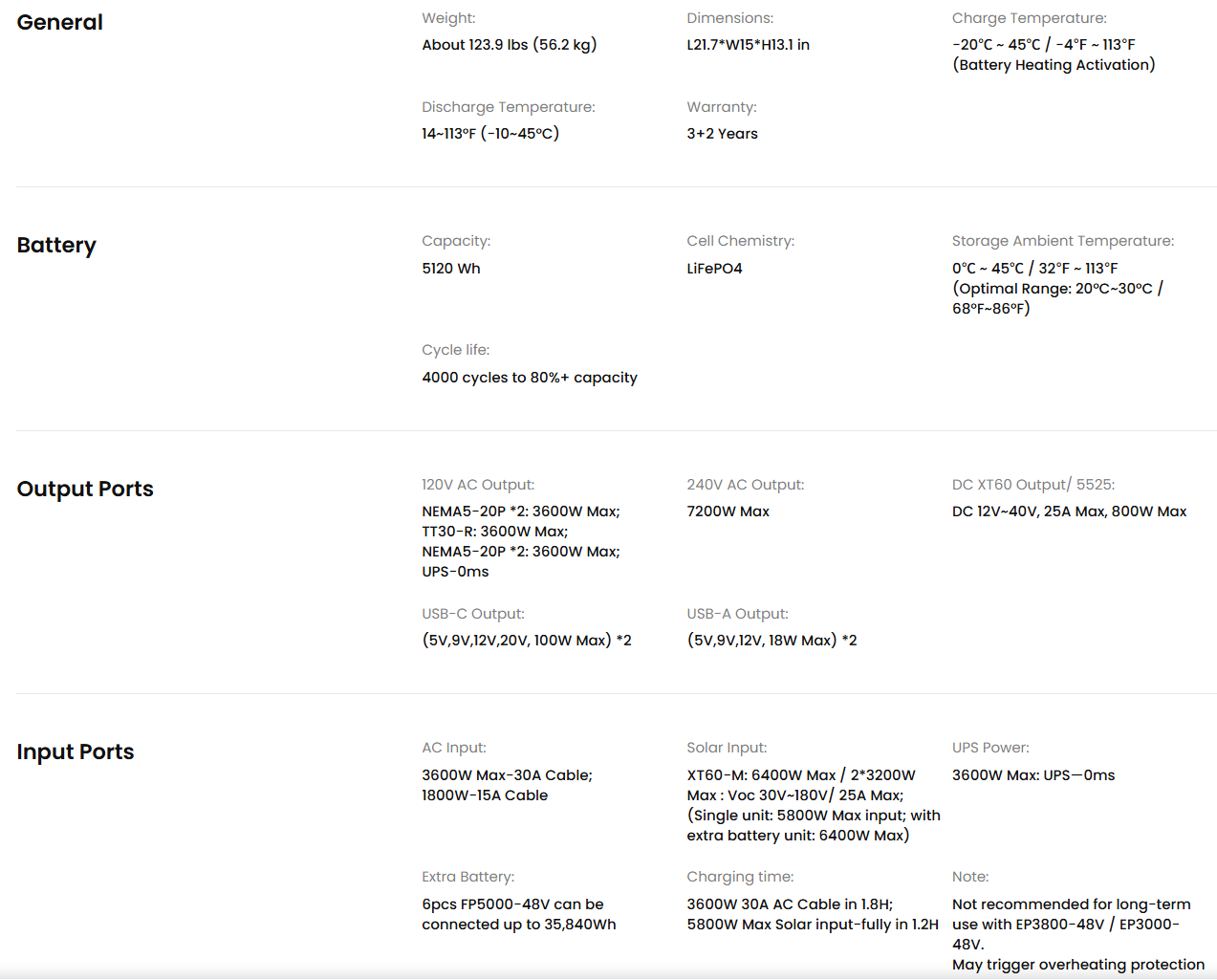This screenshot has width=1217, height=980.
Task: Click the Input Ports section heading
Action: (76, 752)
